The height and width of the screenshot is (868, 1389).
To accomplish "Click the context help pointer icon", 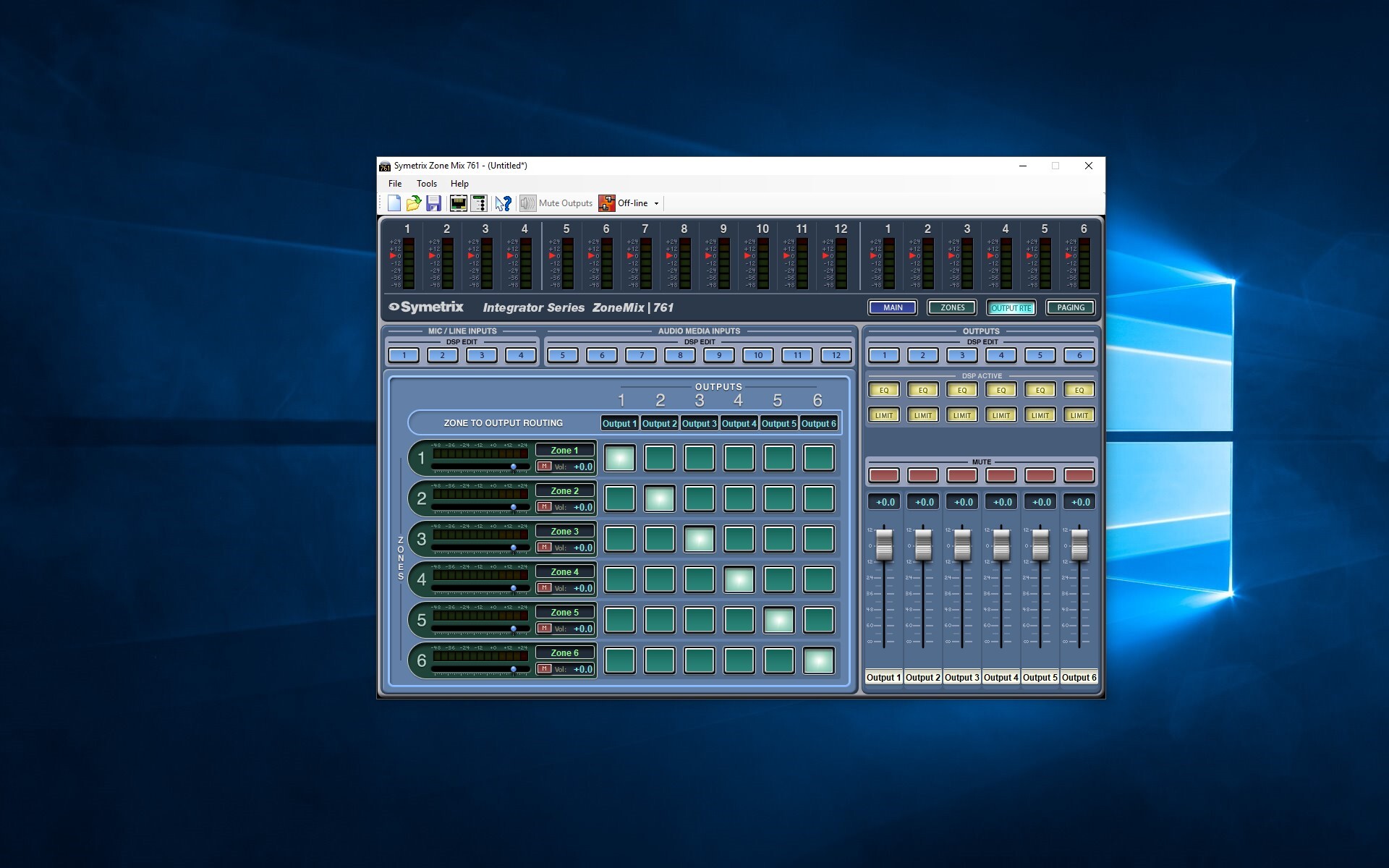I will [503, 203].
